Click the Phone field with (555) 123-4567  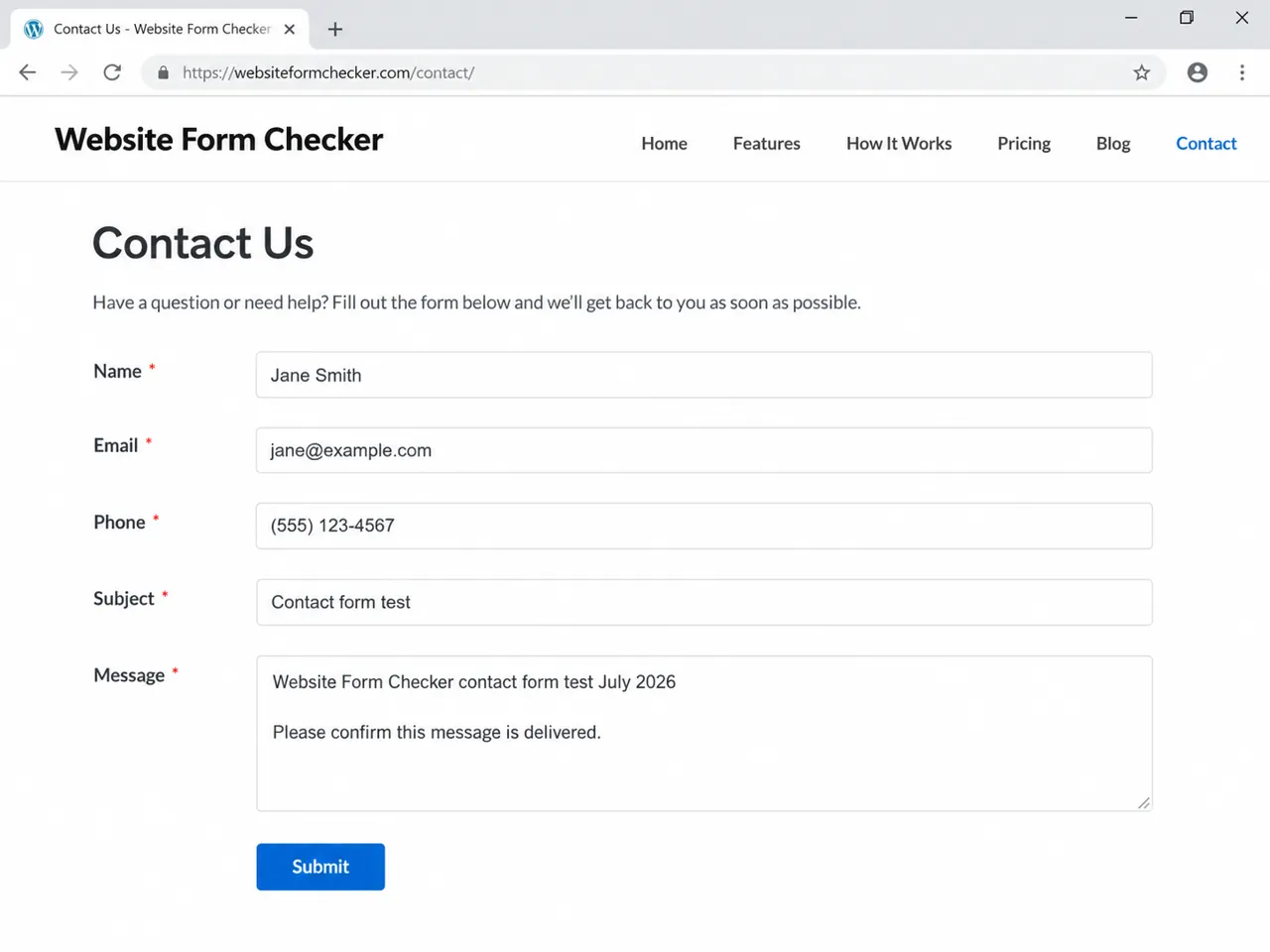[x=704, y=526]
